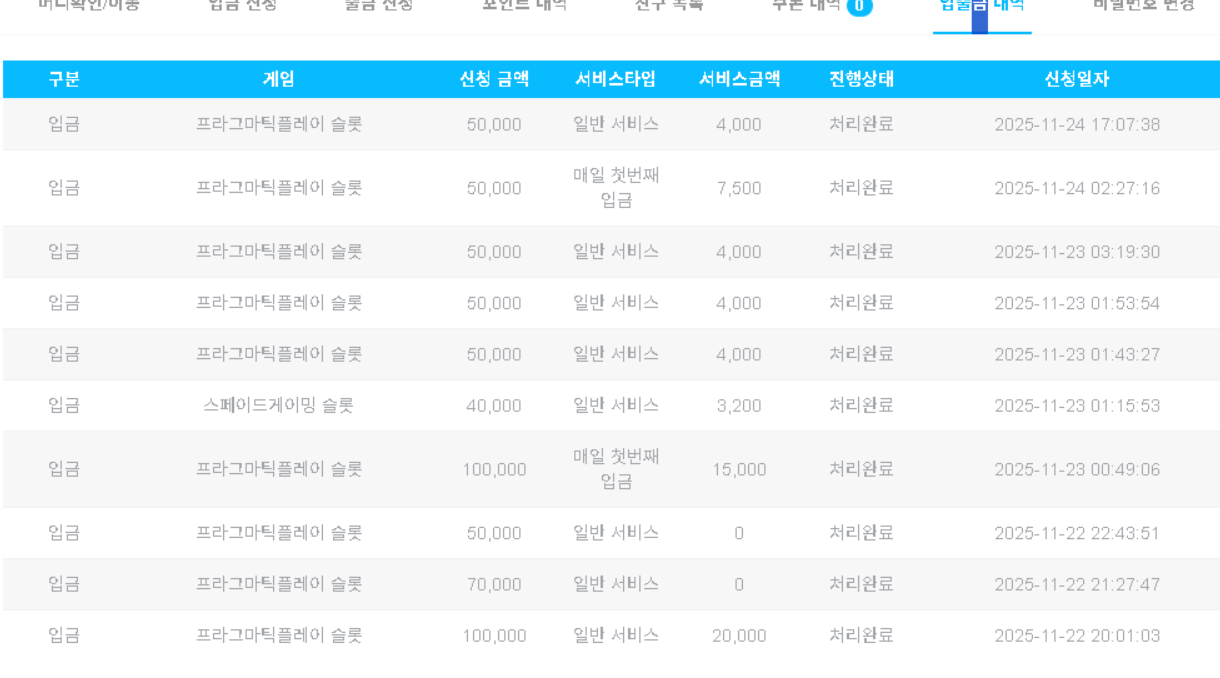This screenshot has width=1220, height=678.
Task: Click the 서비스타입 column header
Action: [615, 80]
